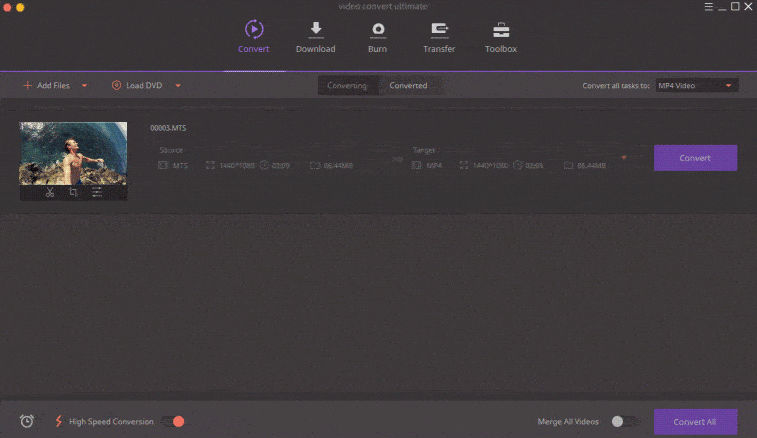Screen dimensions: 757x438
Task: Click the Convert All button
Action: click(695, 422)
